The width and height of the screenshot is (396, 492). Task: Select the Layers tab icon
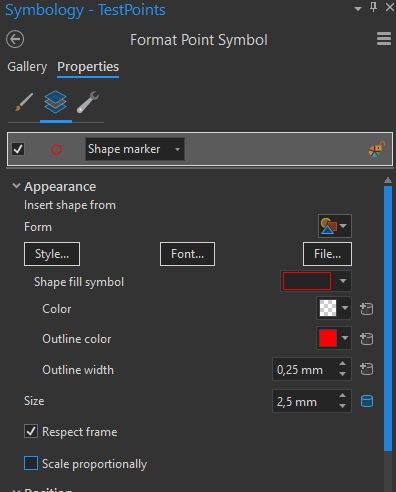coord(55,102)
